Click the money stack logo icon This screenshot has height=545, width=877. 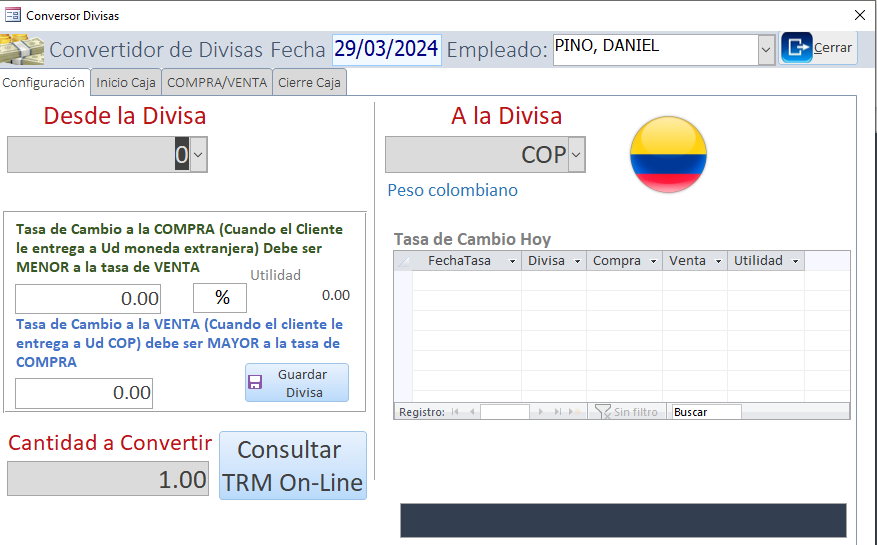[22, 49]
